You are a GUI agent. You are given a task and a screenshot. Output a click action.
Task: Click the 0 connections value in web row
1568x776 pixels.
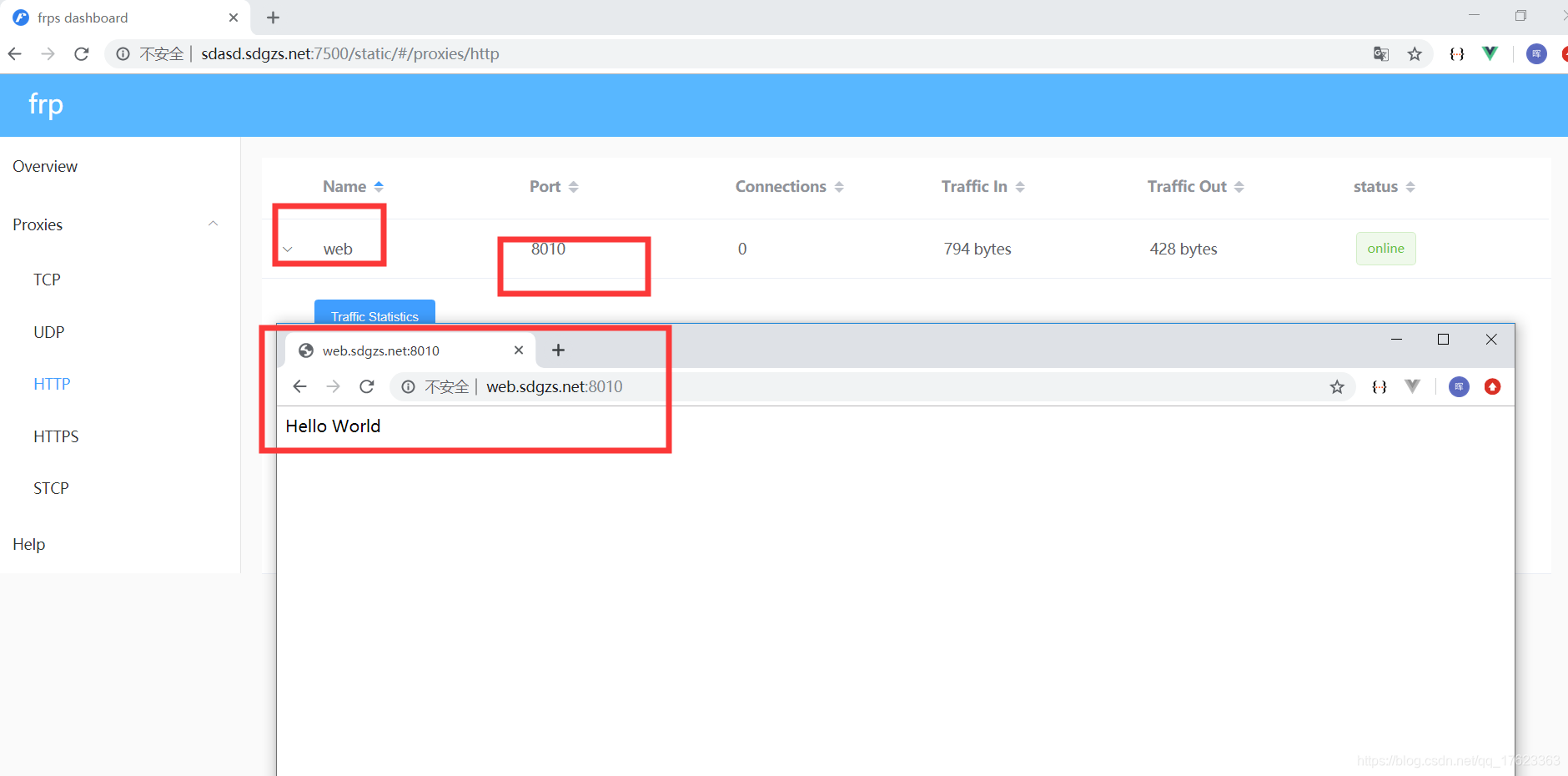click(x=742, y=249)
